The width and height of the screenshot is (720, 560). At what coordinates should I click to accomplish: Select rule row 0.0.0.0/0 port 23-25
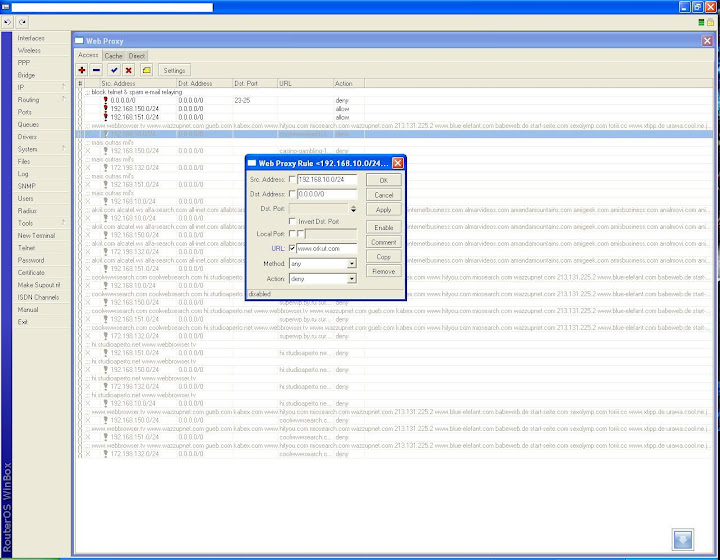[394, 100]
